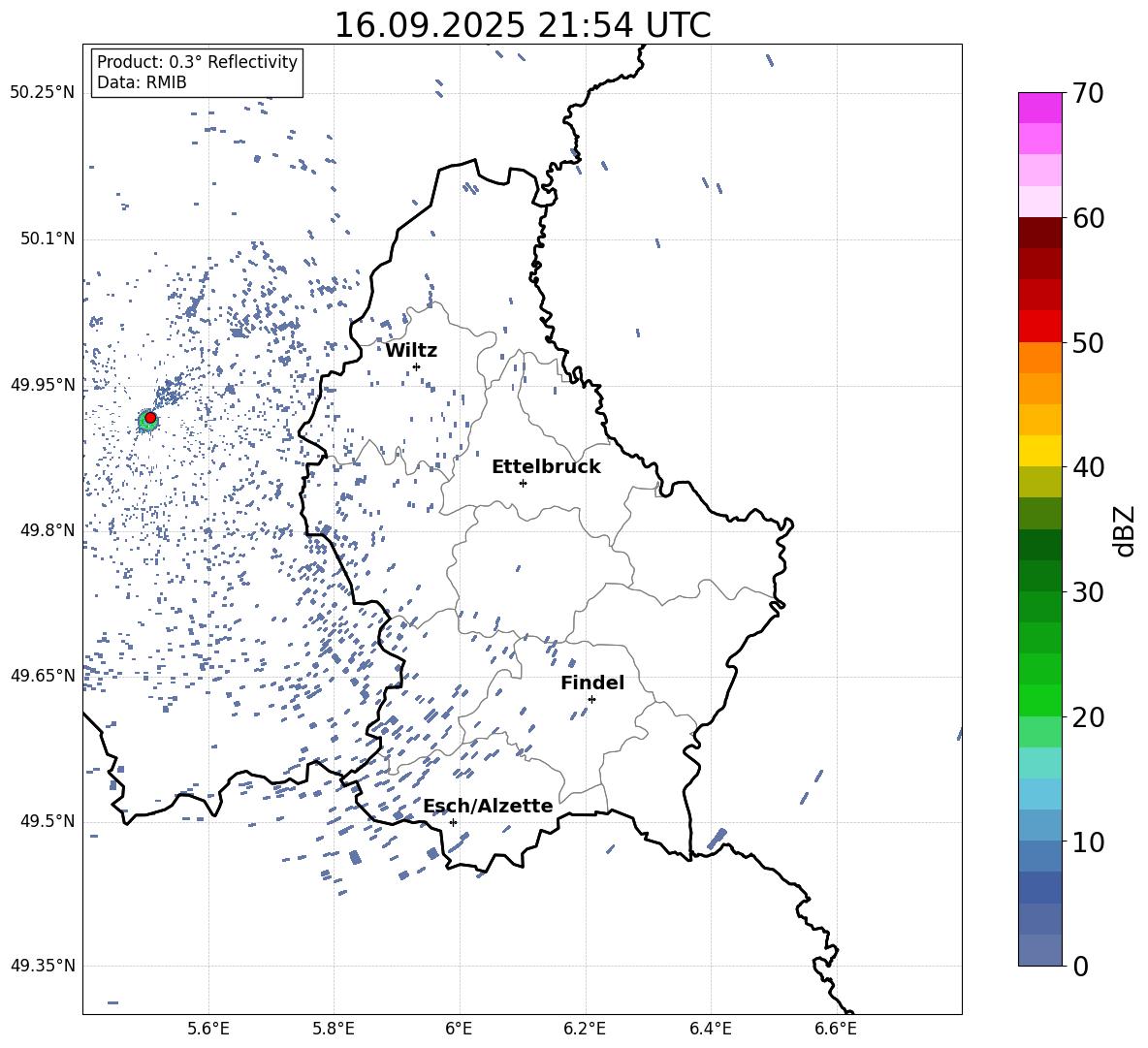Screen dimensions: 1148x1048
Task: Click the 5.6°E longitude label
Action: click(x=208, y=1029)
